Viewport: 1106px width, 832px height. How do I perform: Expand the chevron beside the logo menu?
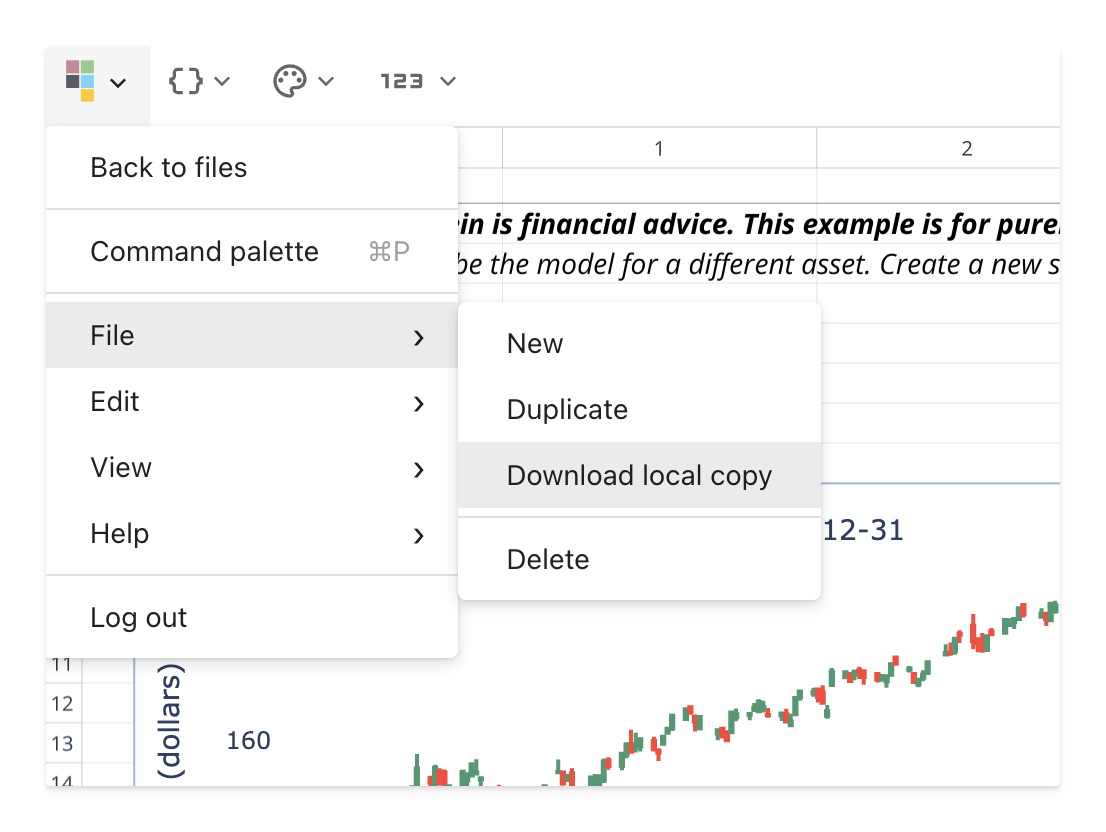pos(118,83)
